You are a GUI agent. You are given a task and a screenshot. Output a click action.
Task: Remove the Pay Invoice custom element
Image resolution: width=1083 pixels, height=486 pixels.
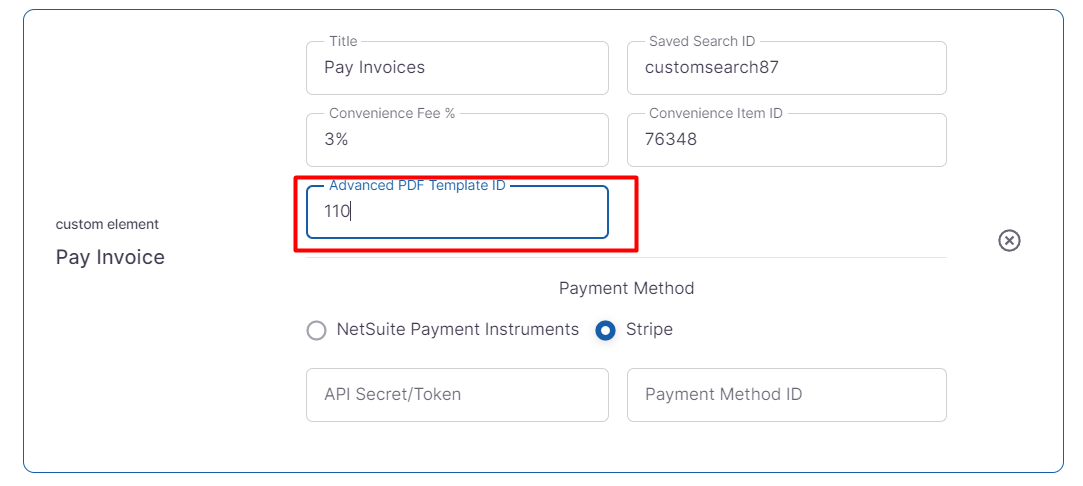tap(1009, 241)
